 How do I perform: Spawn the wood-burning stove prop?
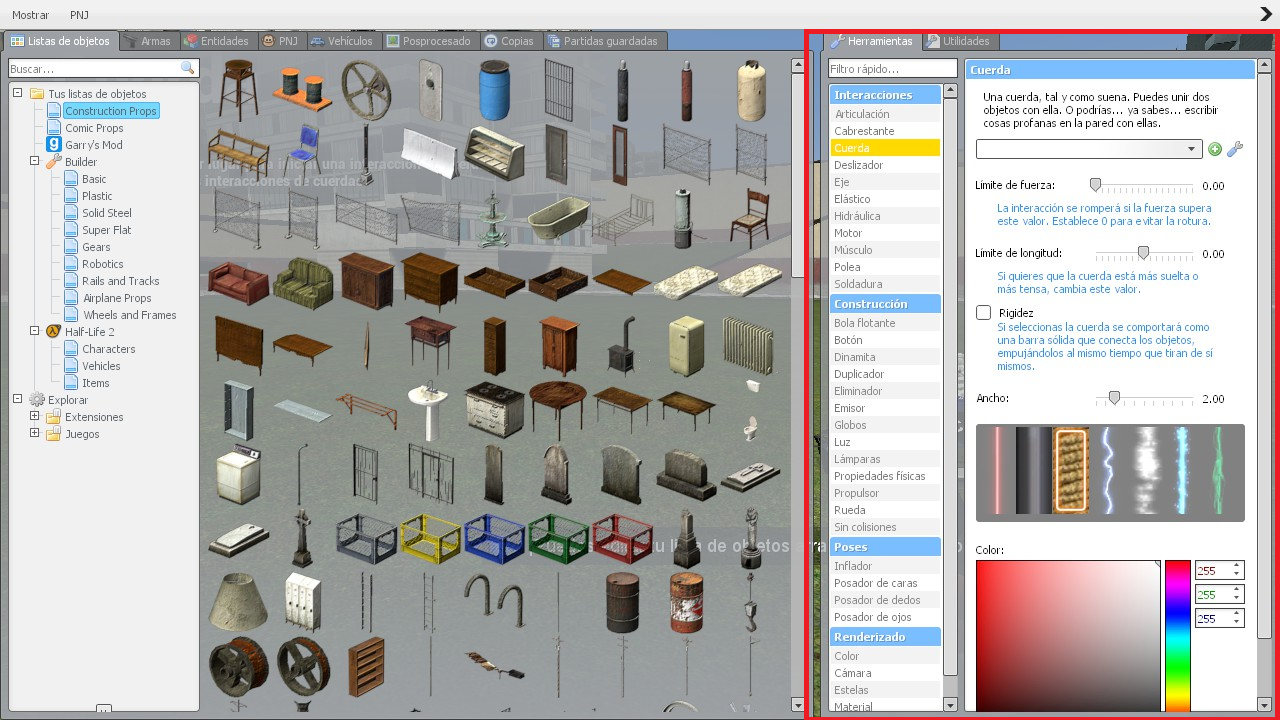coord(622,346)
